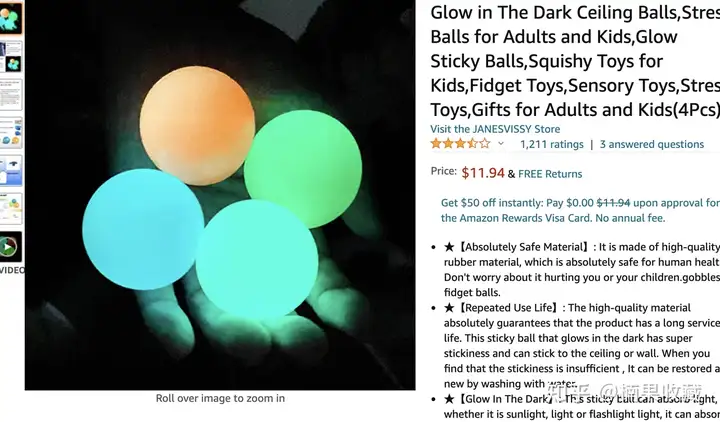Click the $11.94 price
The height and width of the screenshot is (422, 720).
[483, 173]
